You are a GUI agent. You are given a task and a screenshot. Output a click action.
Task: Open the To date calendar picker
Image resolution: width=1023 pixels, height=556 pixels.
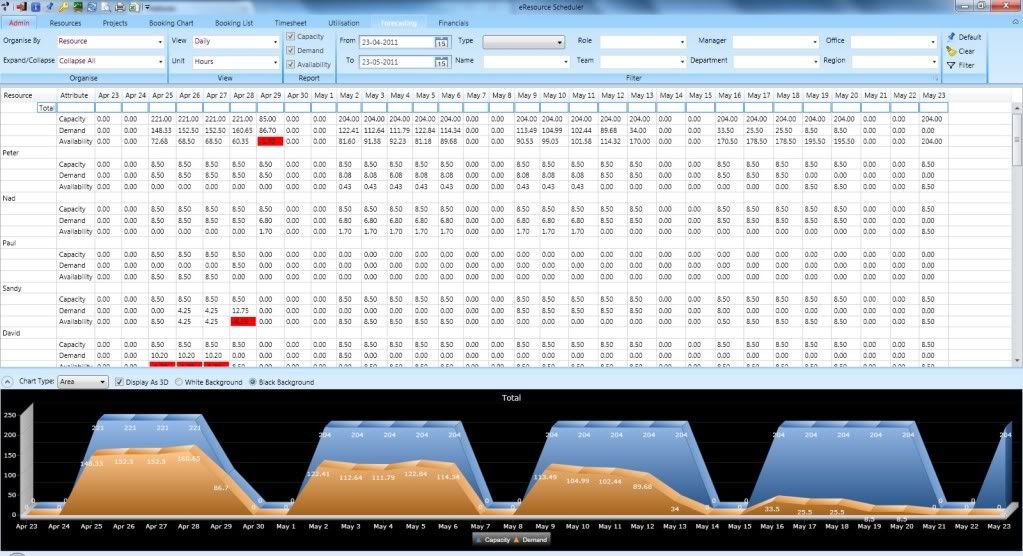(x=442, y=63)
